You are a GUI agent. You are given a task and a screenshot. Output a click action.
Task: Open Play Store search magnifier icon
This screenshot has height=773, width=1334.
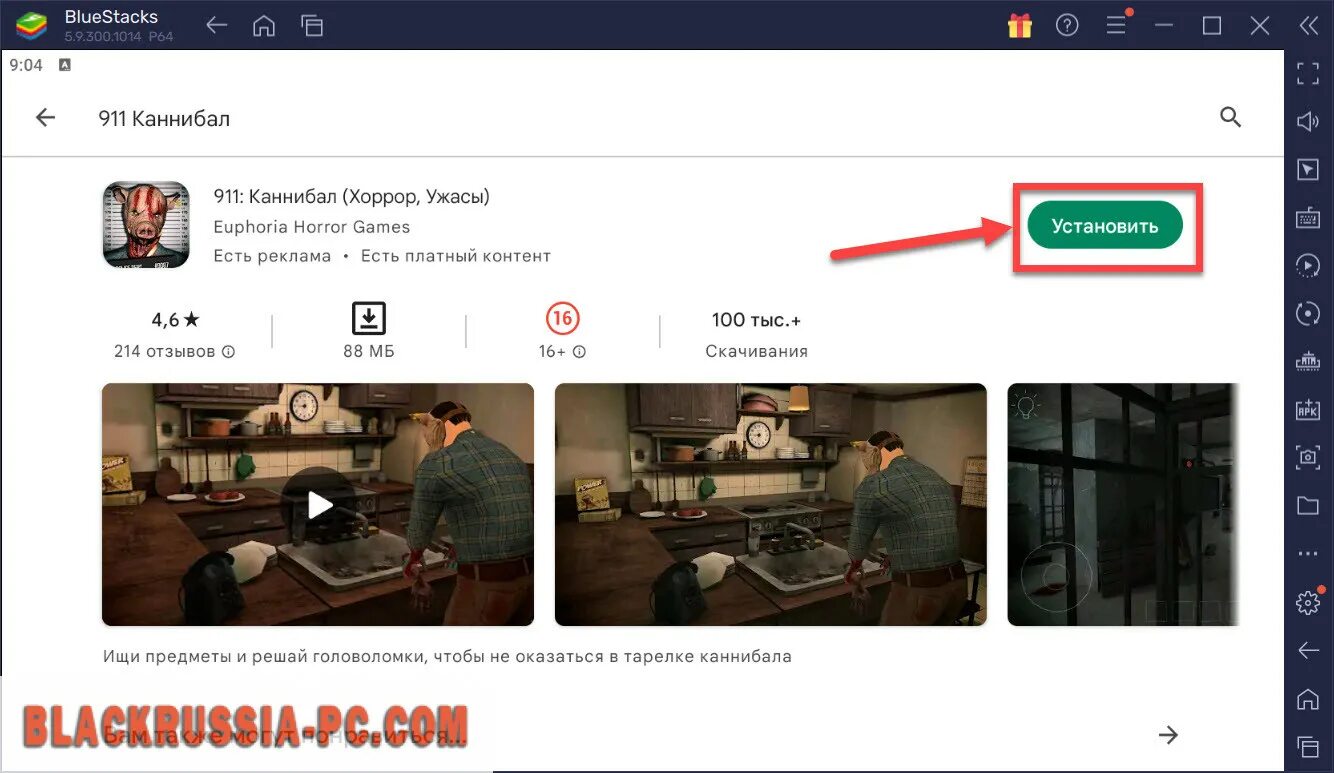coord(1231,118)
